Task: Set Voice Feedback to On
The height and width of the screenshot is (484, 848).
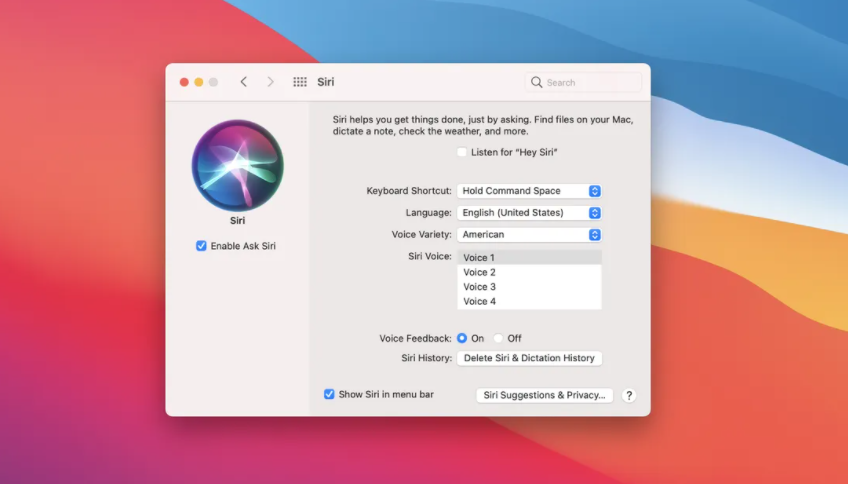Action: (x=462, y=338)
